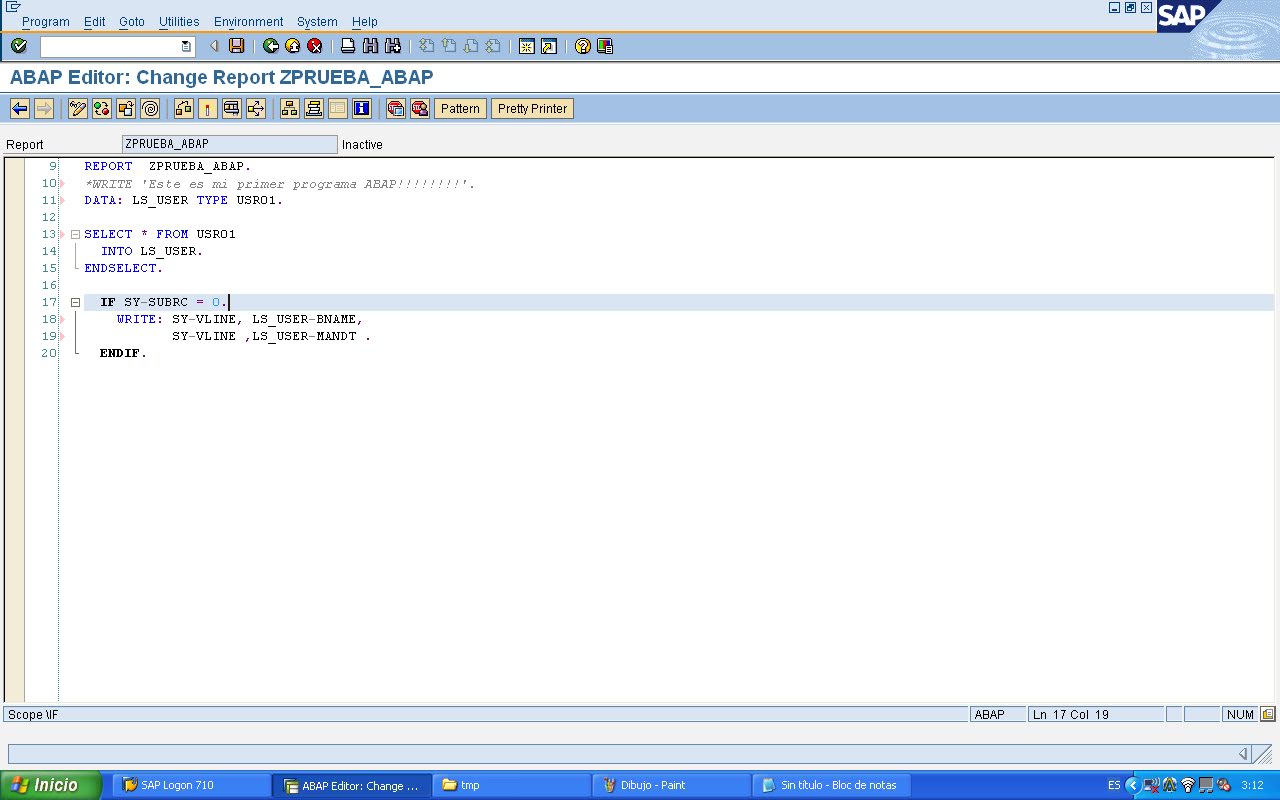Confirm with the green Enter checkmark
1280x800 pixels.
pyautogui.click(x=18, y=46)
